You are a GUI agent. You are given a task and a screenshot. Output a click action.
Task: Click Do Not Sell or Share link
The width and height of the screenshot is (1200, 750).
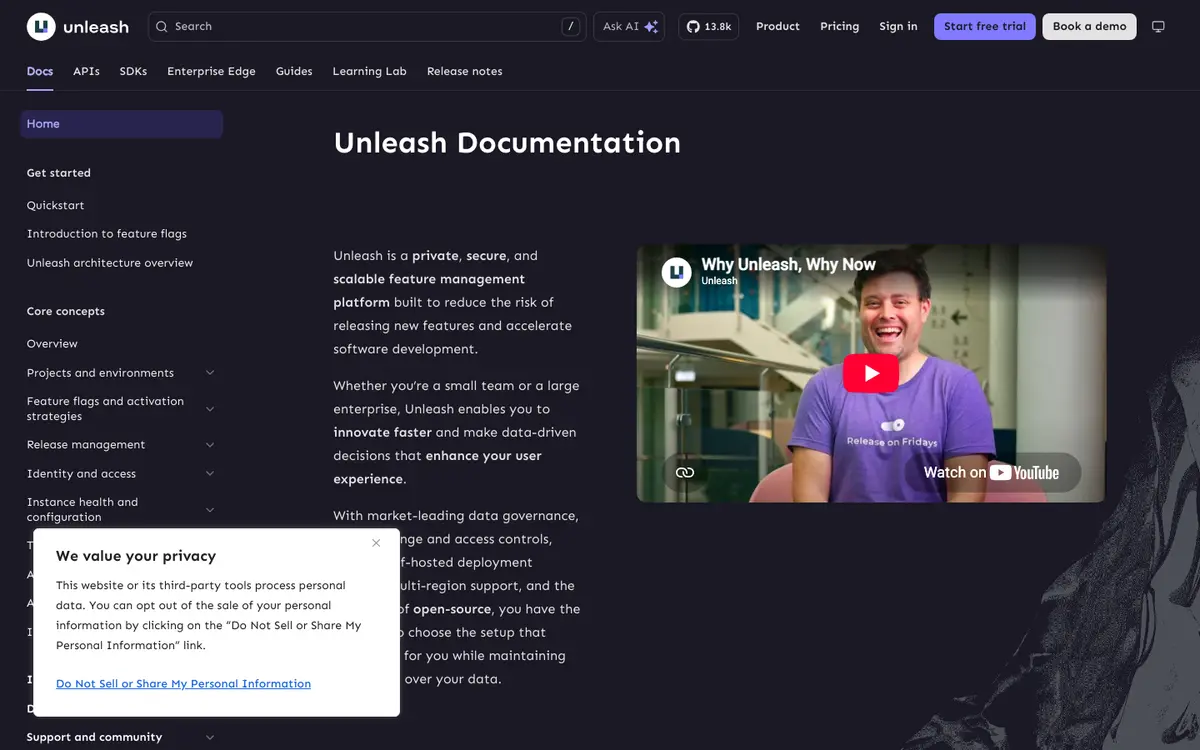(x=183, y=684)
